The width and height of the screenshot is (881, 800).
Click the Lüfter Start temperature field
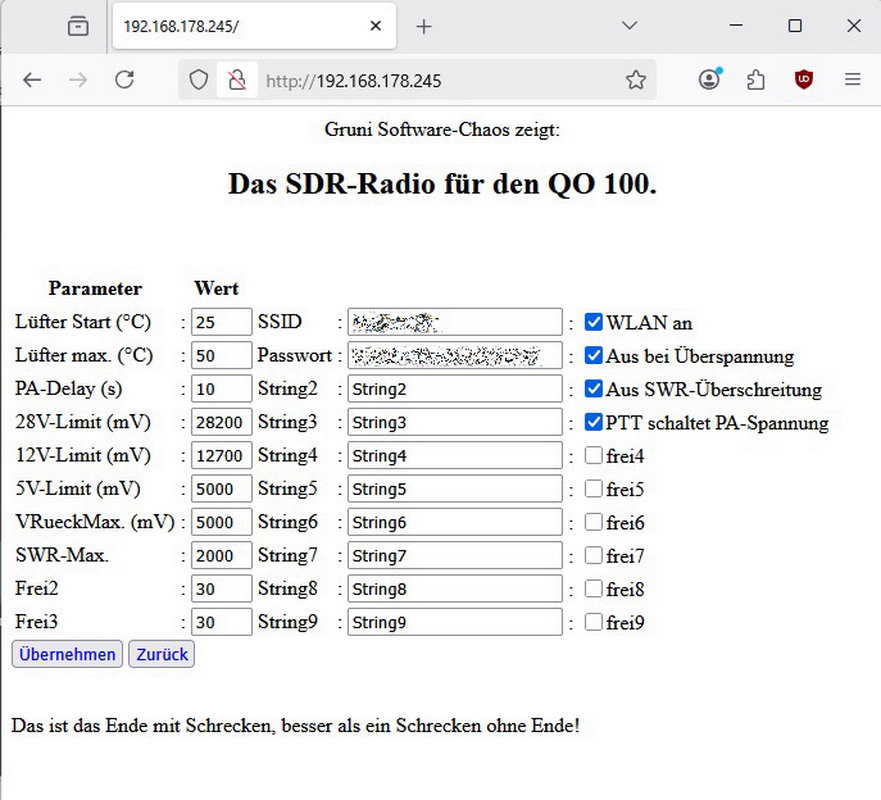coord(220,322)
